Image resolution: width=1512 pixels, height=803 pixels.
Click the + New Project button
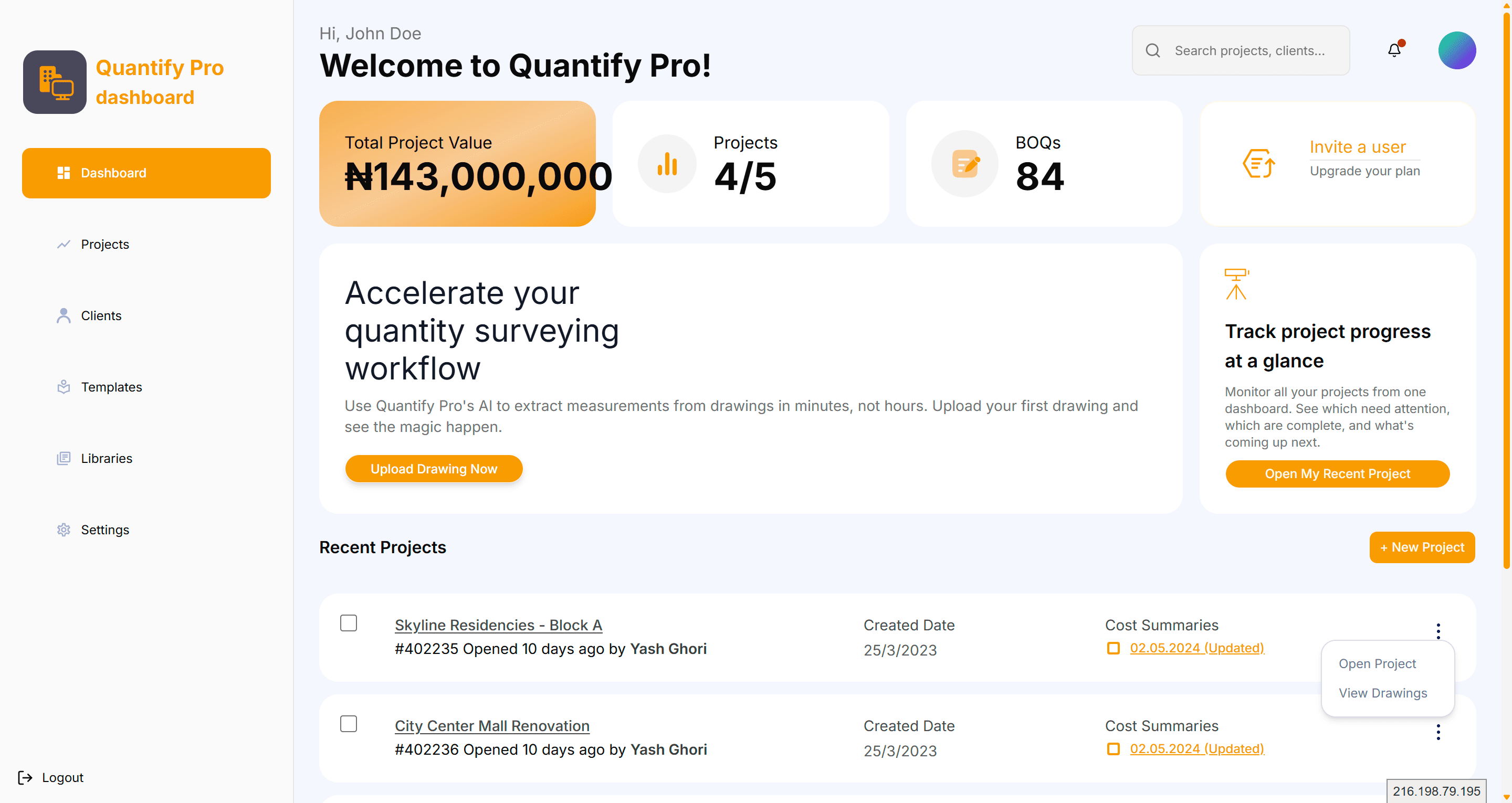(1422, 547)
